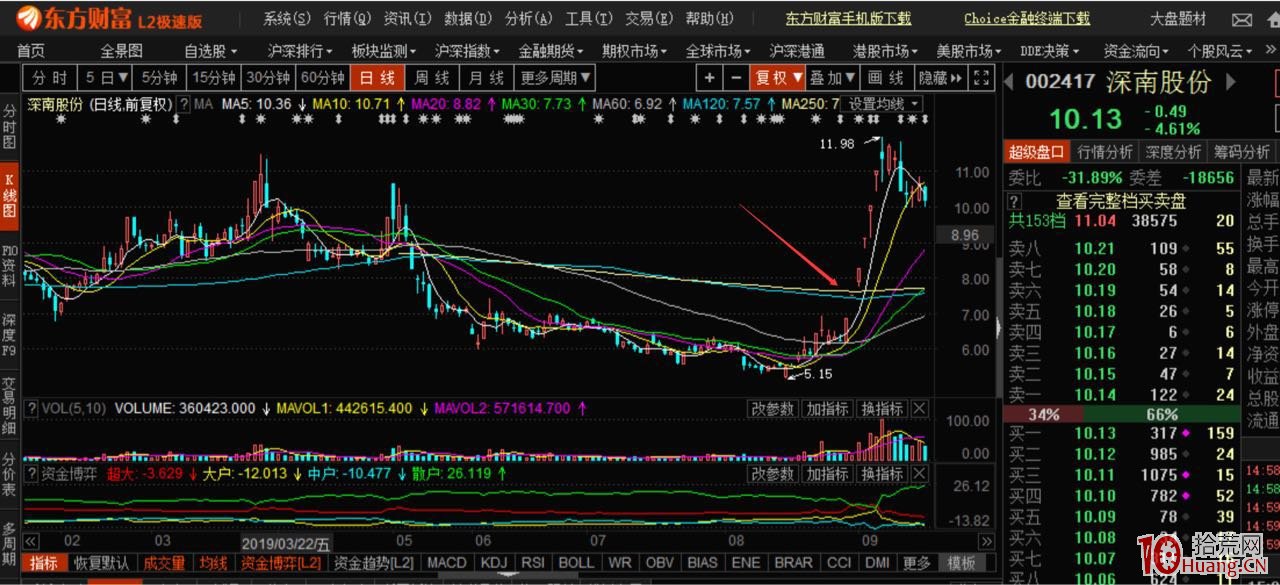This screenshot has width=1280, height=585.
Task: Select BOLL indicator tab
Action: [576, 563]
